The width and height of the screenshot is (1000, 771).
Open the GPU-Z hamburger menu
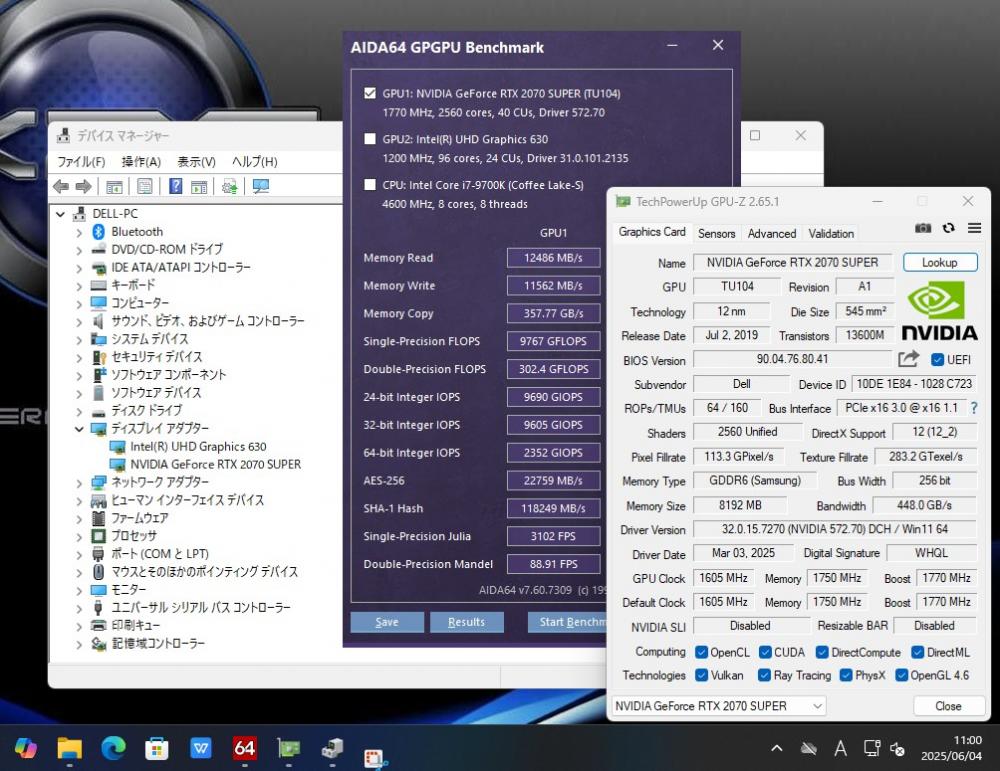pyautogui.click(x=974, y=228)
